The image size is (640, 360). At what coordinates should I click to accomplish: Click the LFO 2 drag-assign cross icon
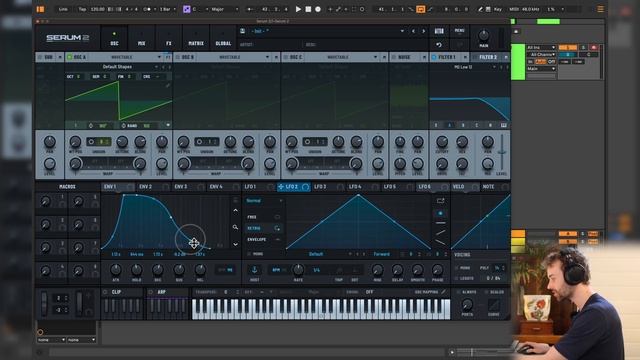click(x=281, y=187)
